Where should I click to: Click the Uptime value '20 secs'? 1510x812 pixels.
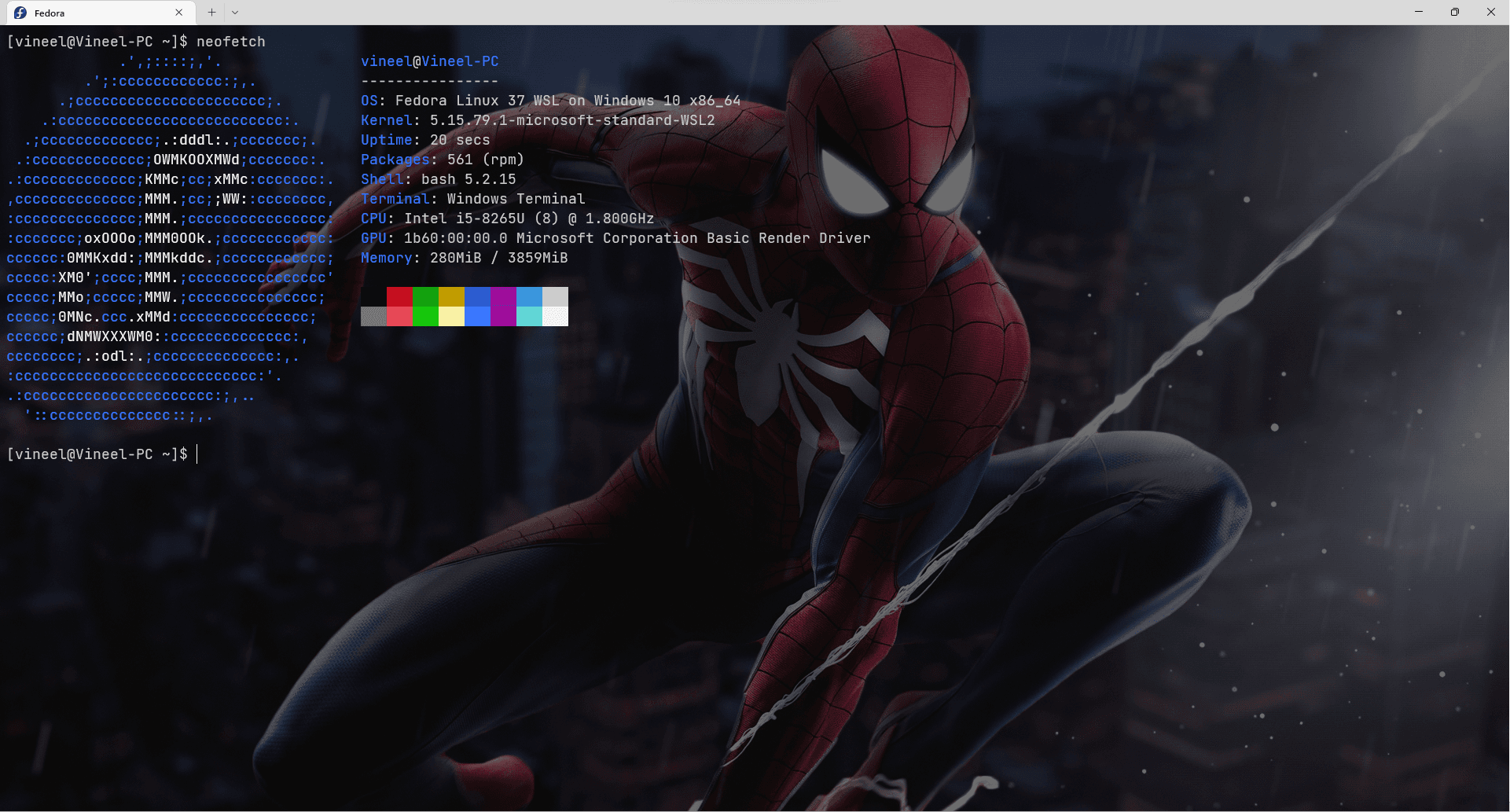pyautogui.click(x=460, y=140)
